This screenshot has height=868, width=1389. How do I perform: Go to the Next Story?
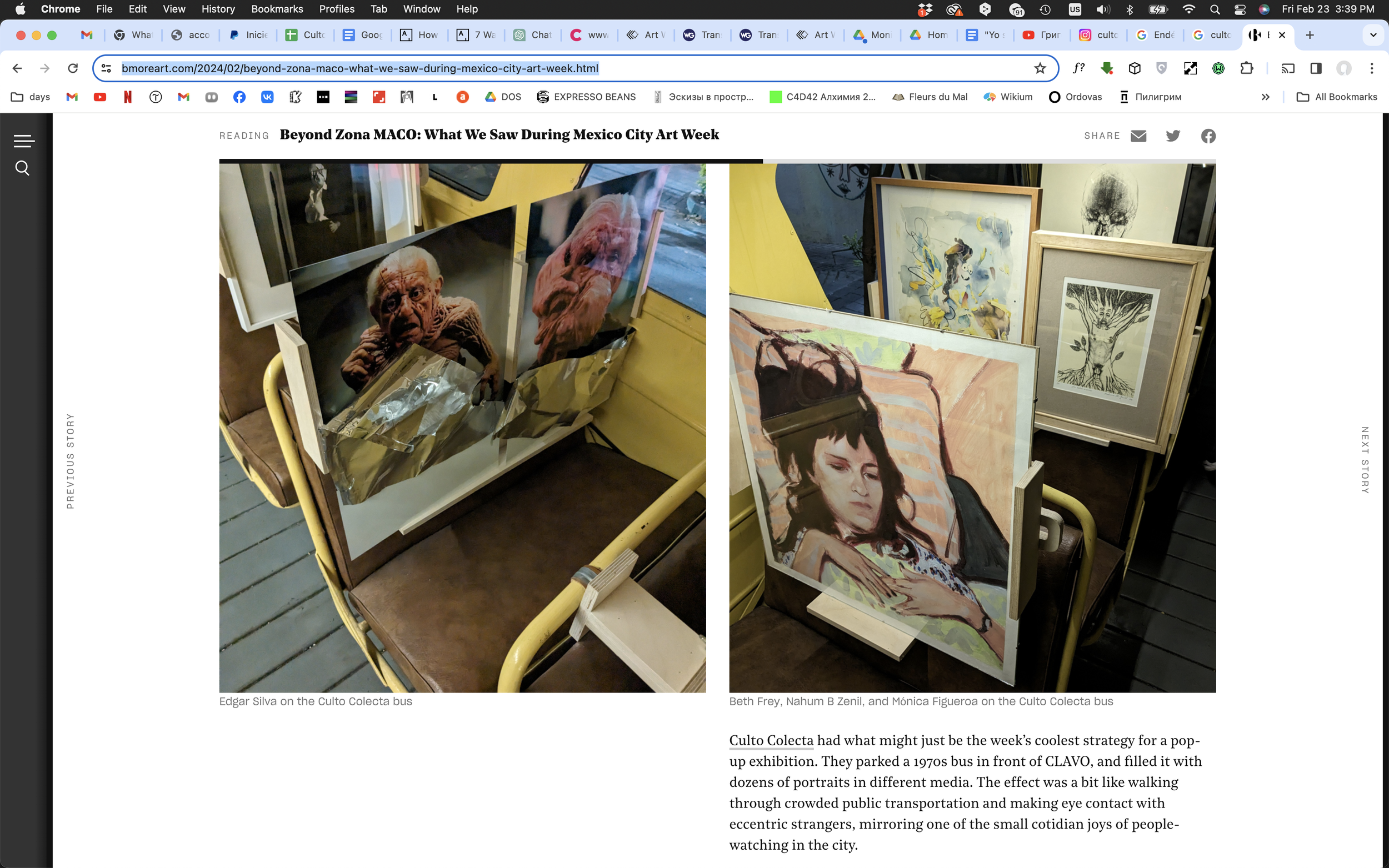point(1365,460)
